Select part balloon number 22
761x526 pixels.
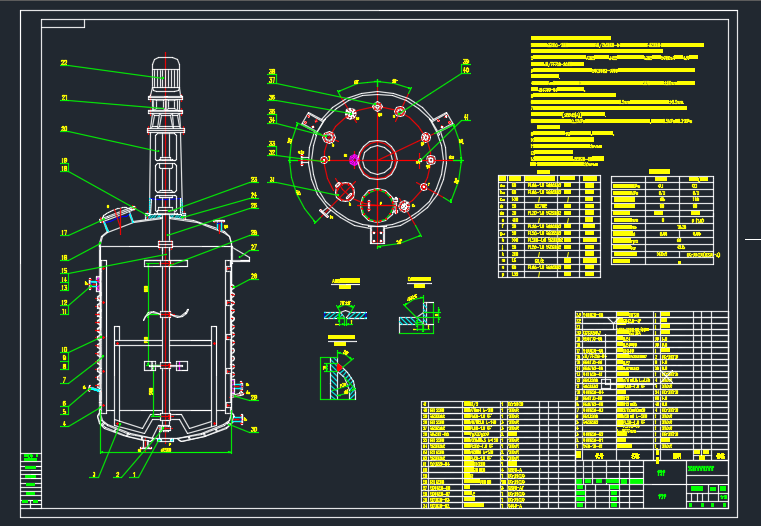(x=64, y=63)
